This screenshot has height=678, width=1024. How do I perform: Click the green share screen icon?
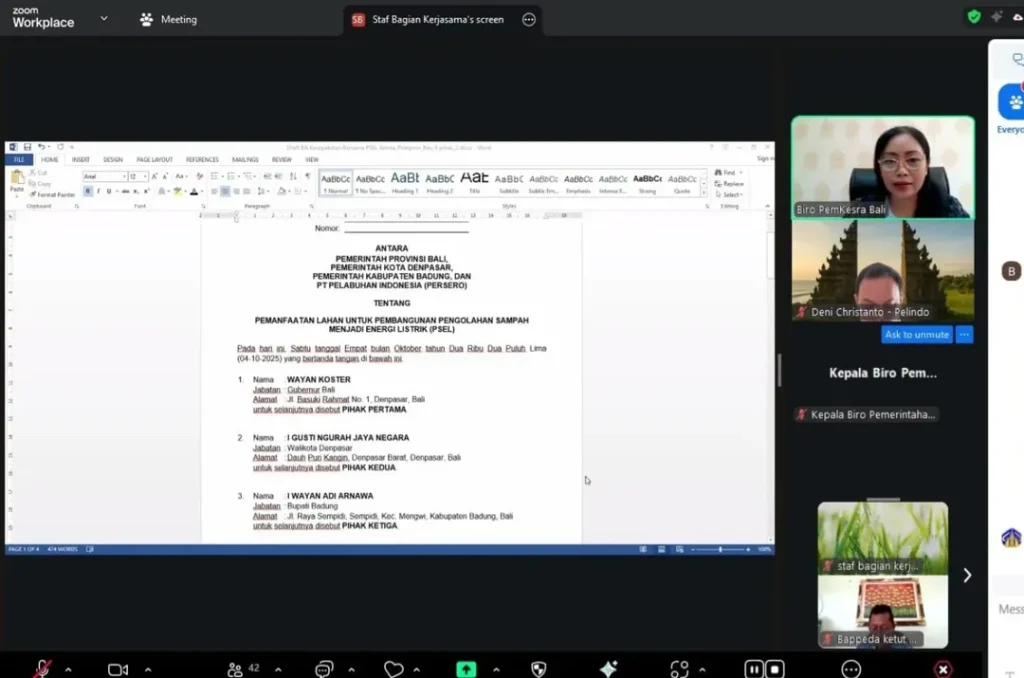466,669
